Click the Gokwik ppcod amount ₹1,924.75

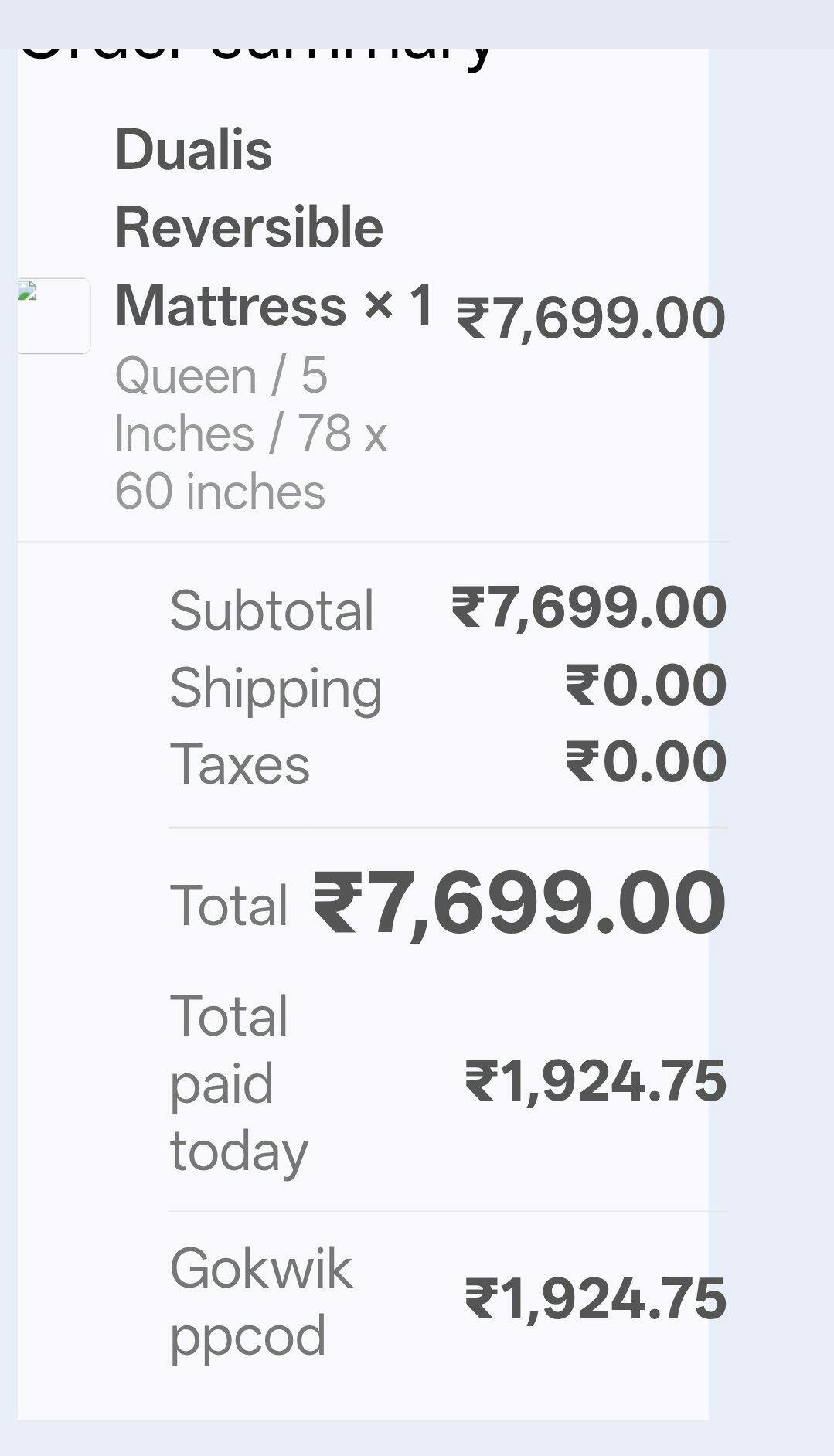tap(595, 1299)
